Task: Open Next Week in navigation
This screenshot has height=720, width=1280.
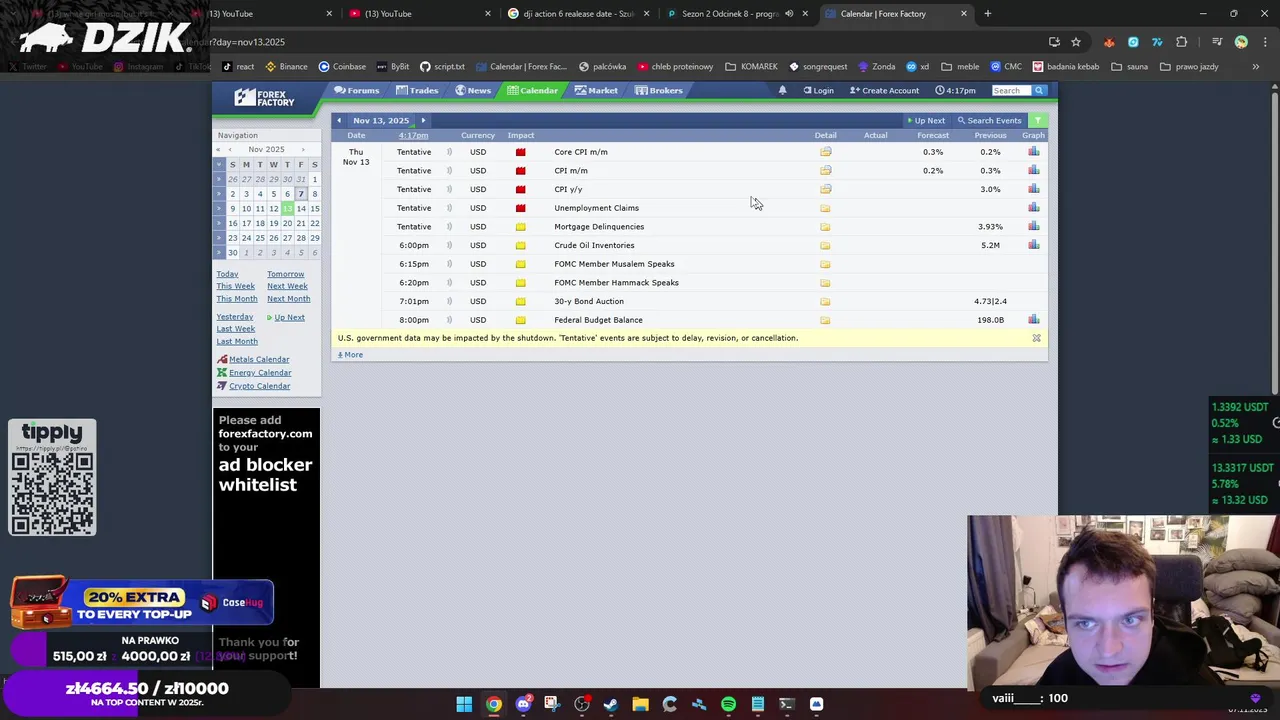Action: click(287, 286)
